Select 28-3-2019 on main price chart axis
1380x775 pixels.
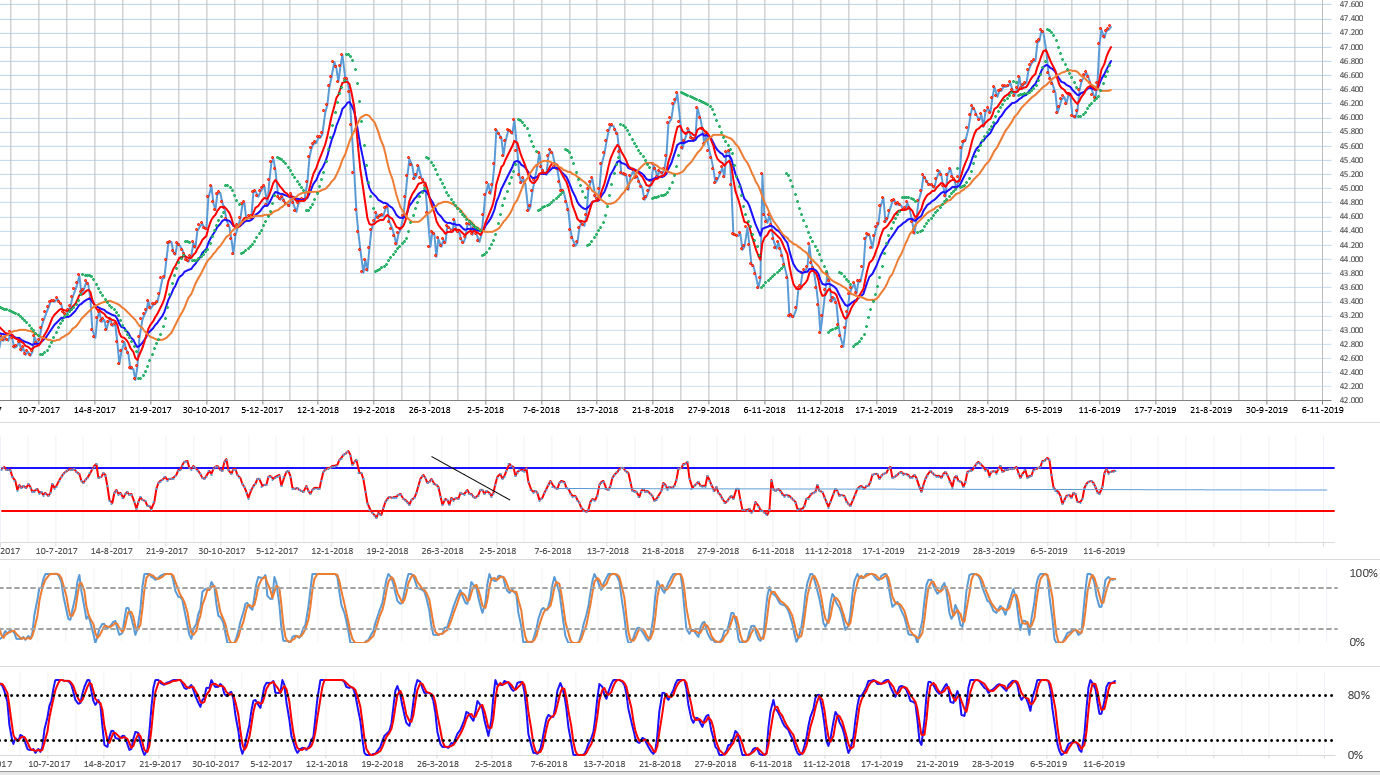[987, 410]
